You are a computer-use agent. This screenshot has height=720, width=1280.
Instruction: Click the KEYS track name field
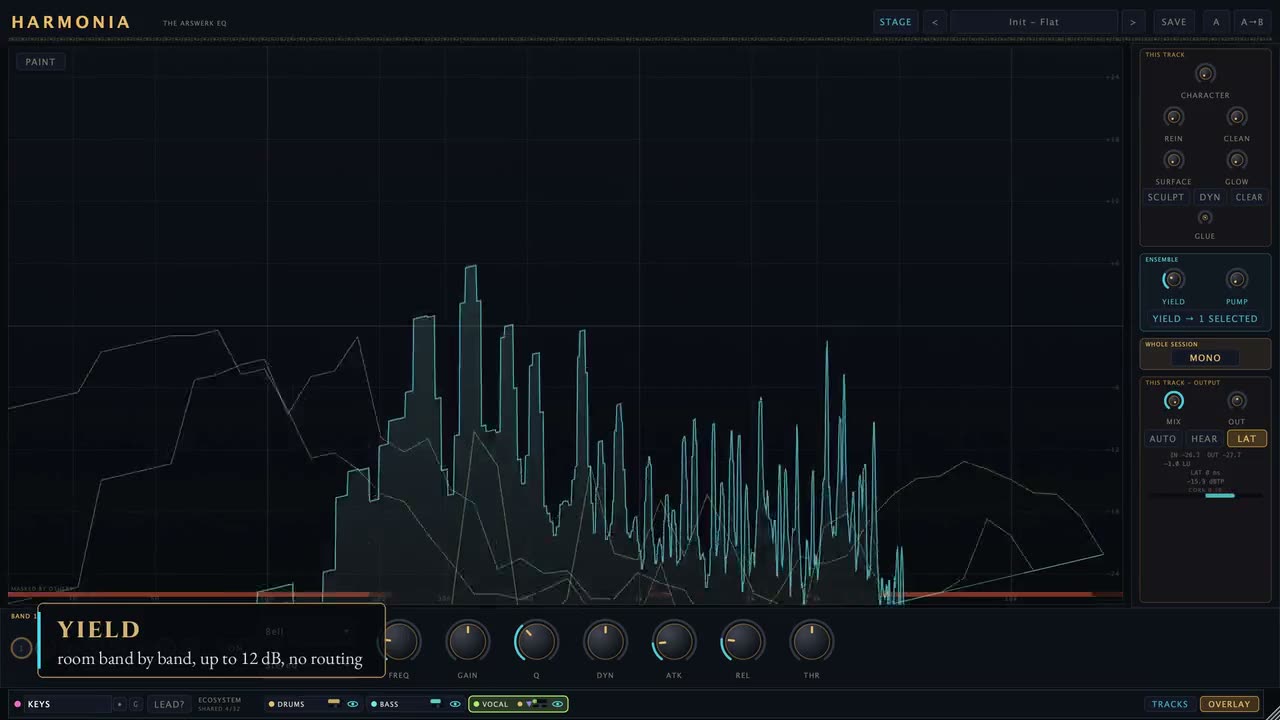tap(66, 704)
